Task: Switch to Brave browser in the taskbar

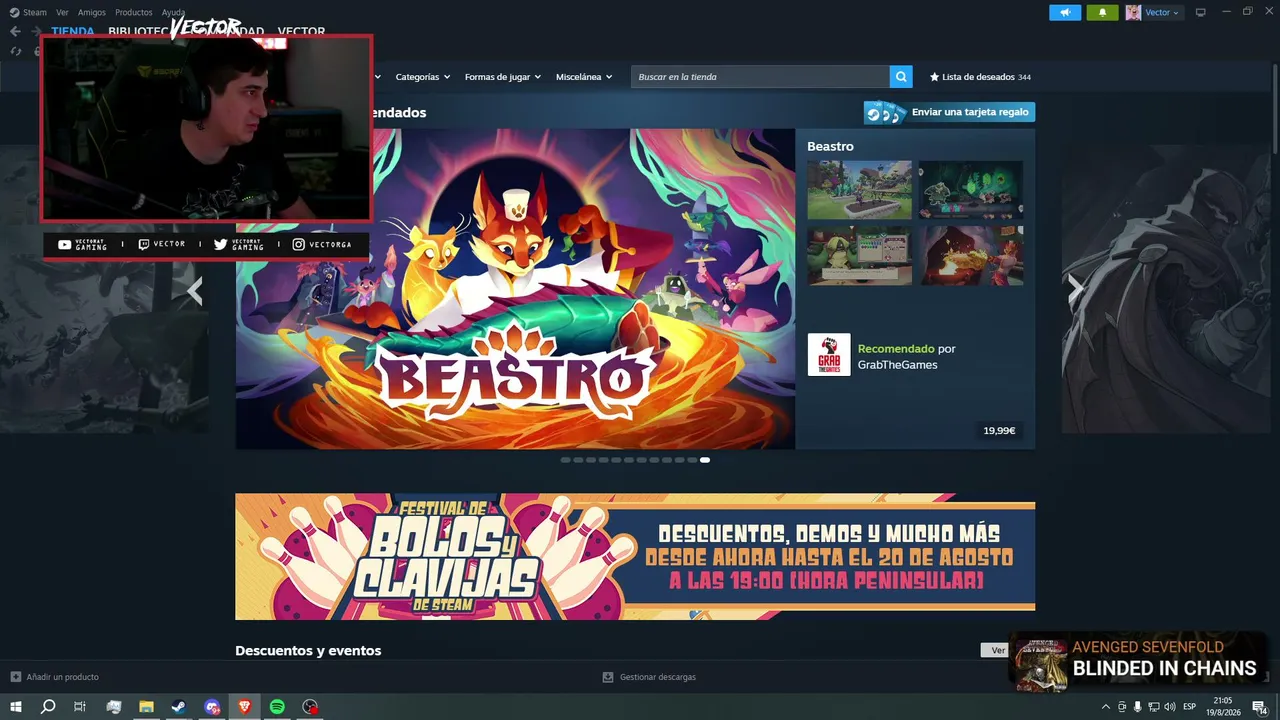Action: click(x=245, y=707)
